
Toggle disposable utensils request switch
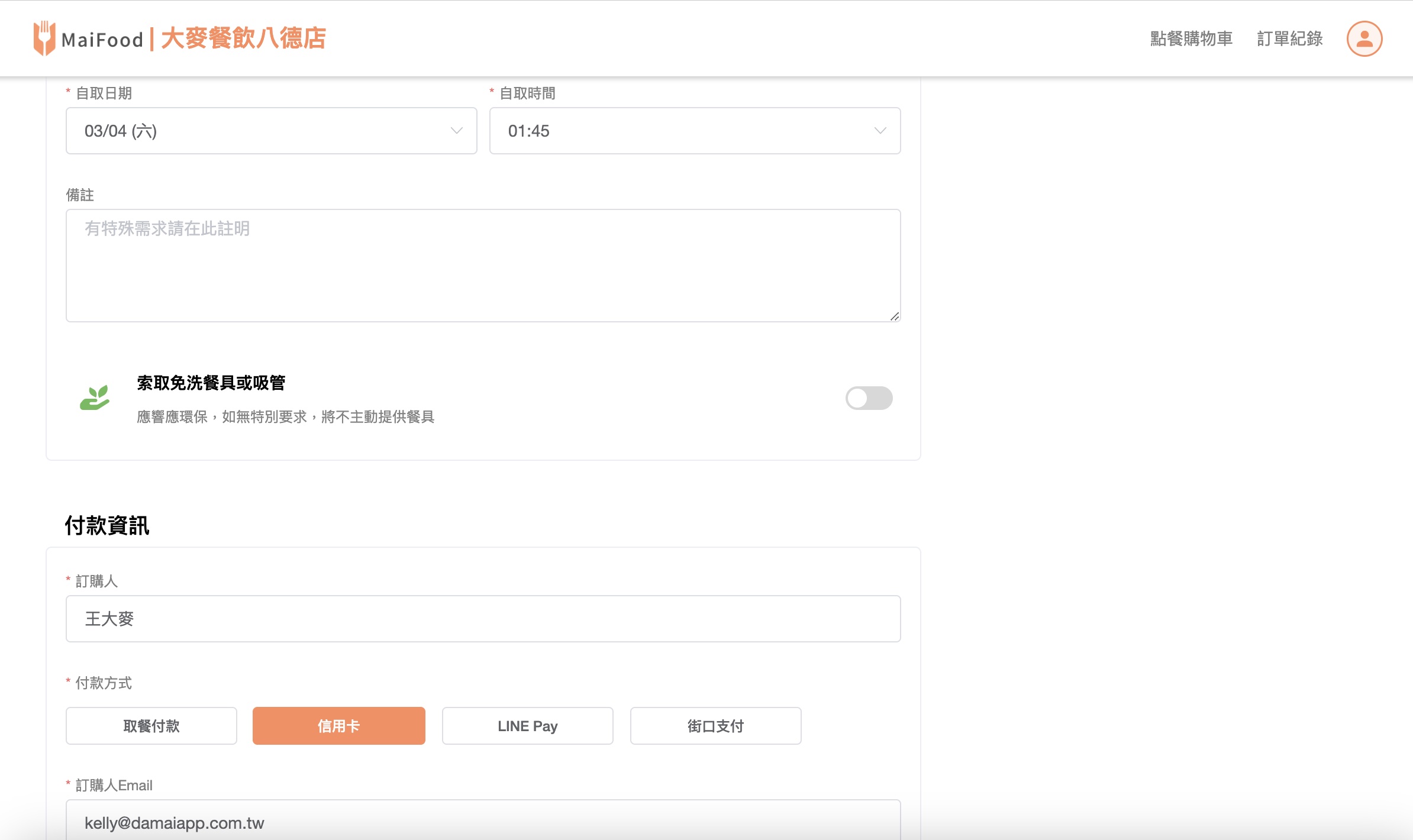click(869, 398)
